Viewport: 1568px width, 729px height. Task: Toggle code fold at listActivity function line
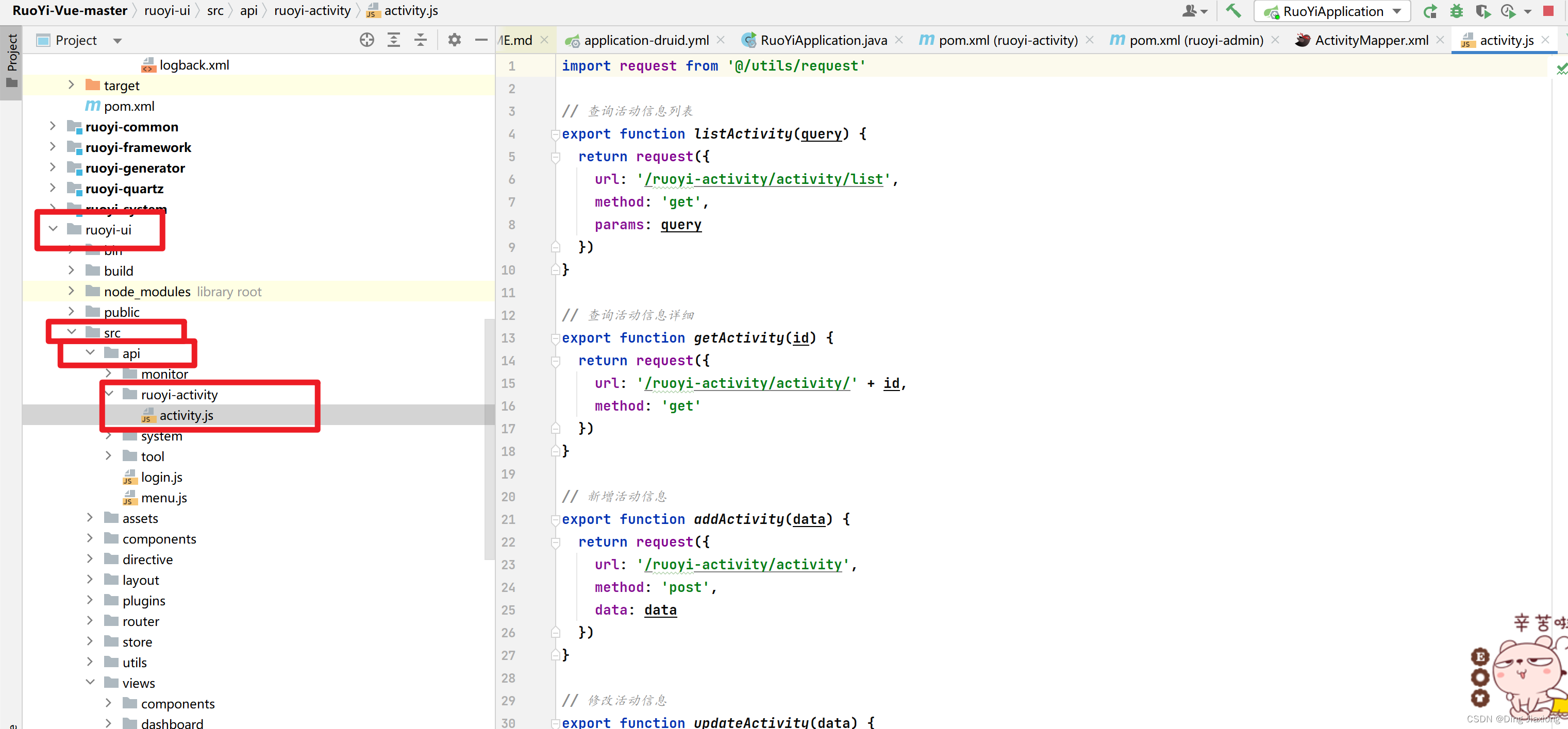pos(555,134)
